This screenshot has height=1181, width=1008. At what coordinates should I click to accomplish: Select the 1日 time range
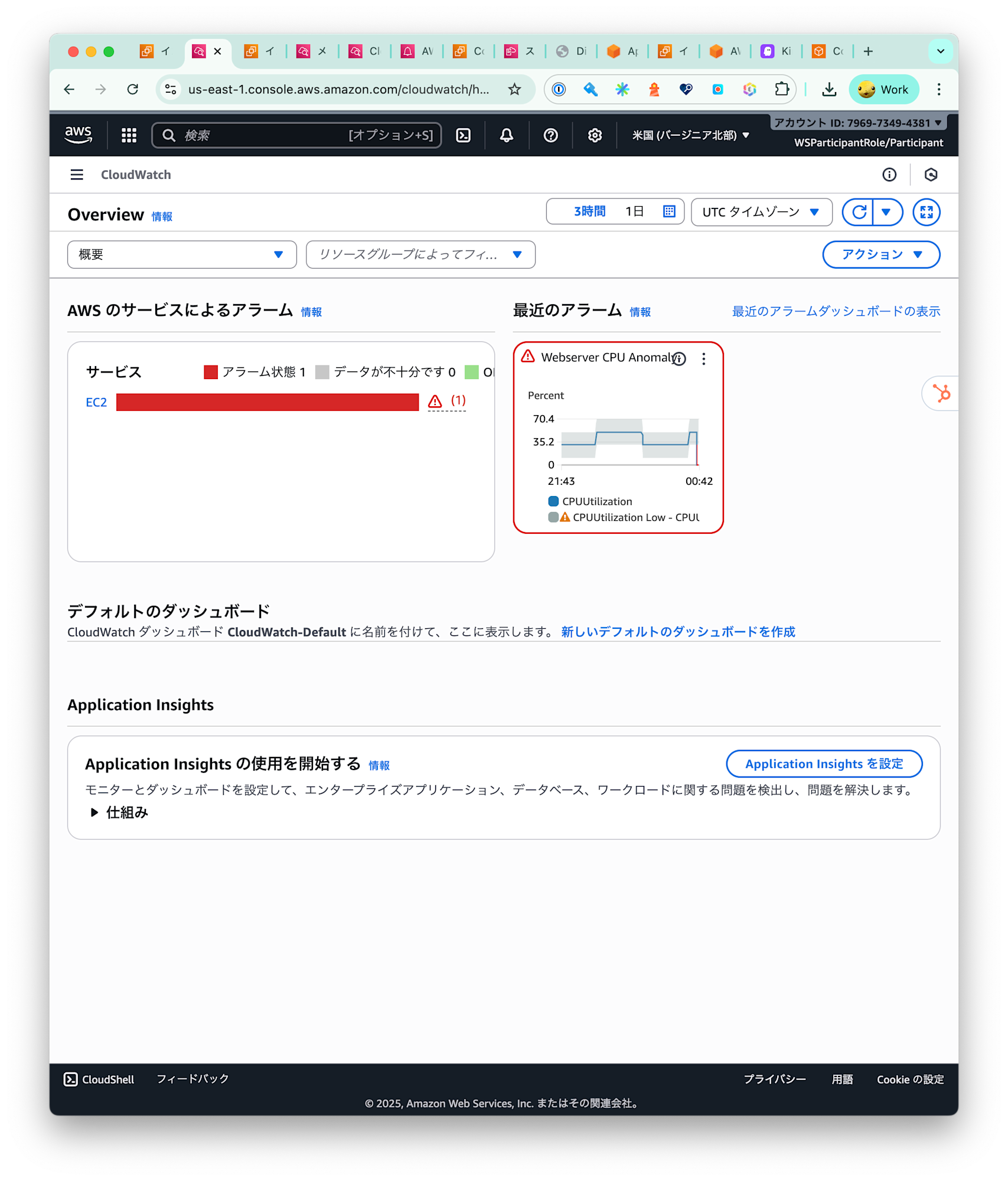(x=634, y=211)
